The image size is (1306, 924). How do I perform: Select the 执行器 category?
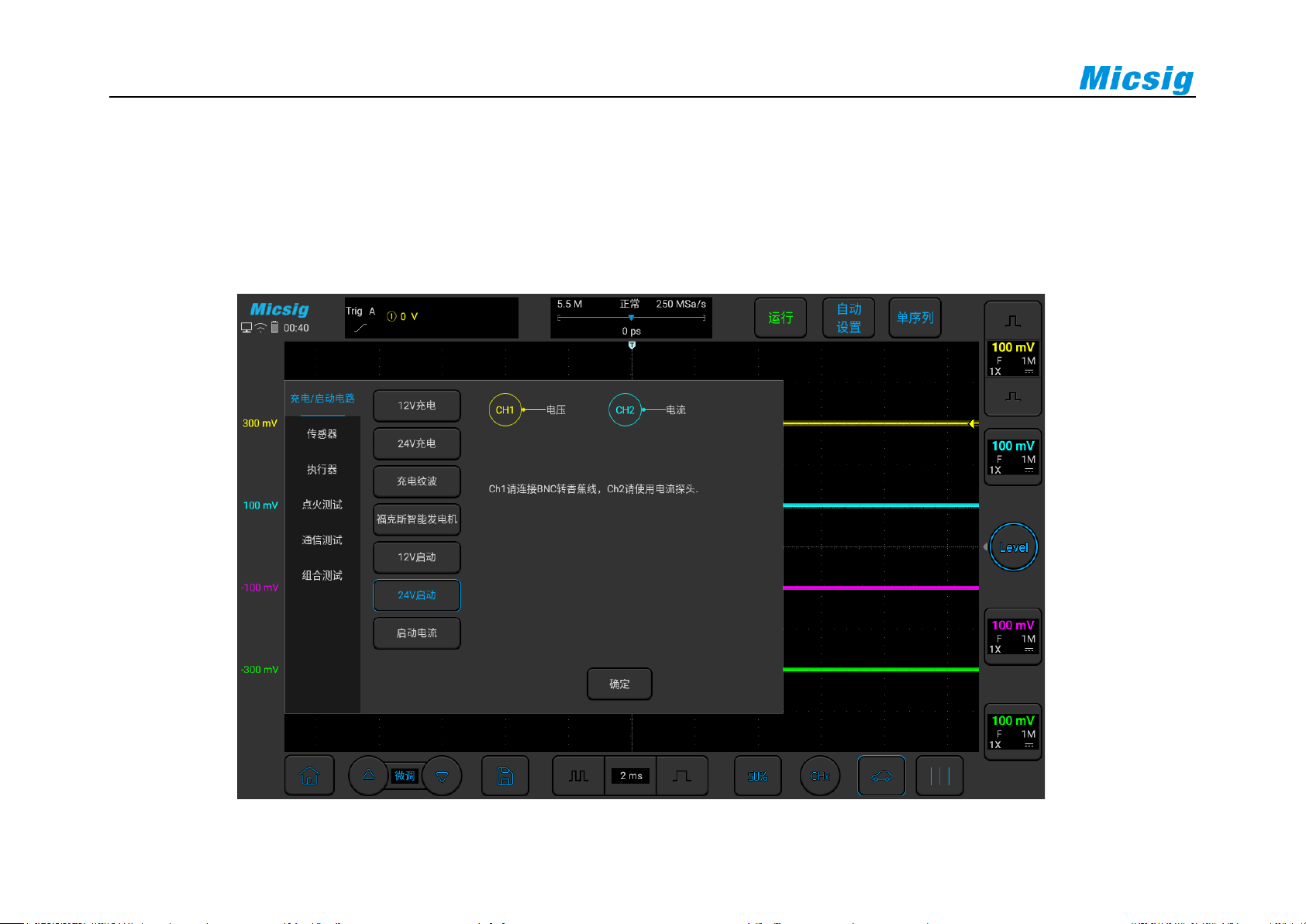click(x=322, y=470)
